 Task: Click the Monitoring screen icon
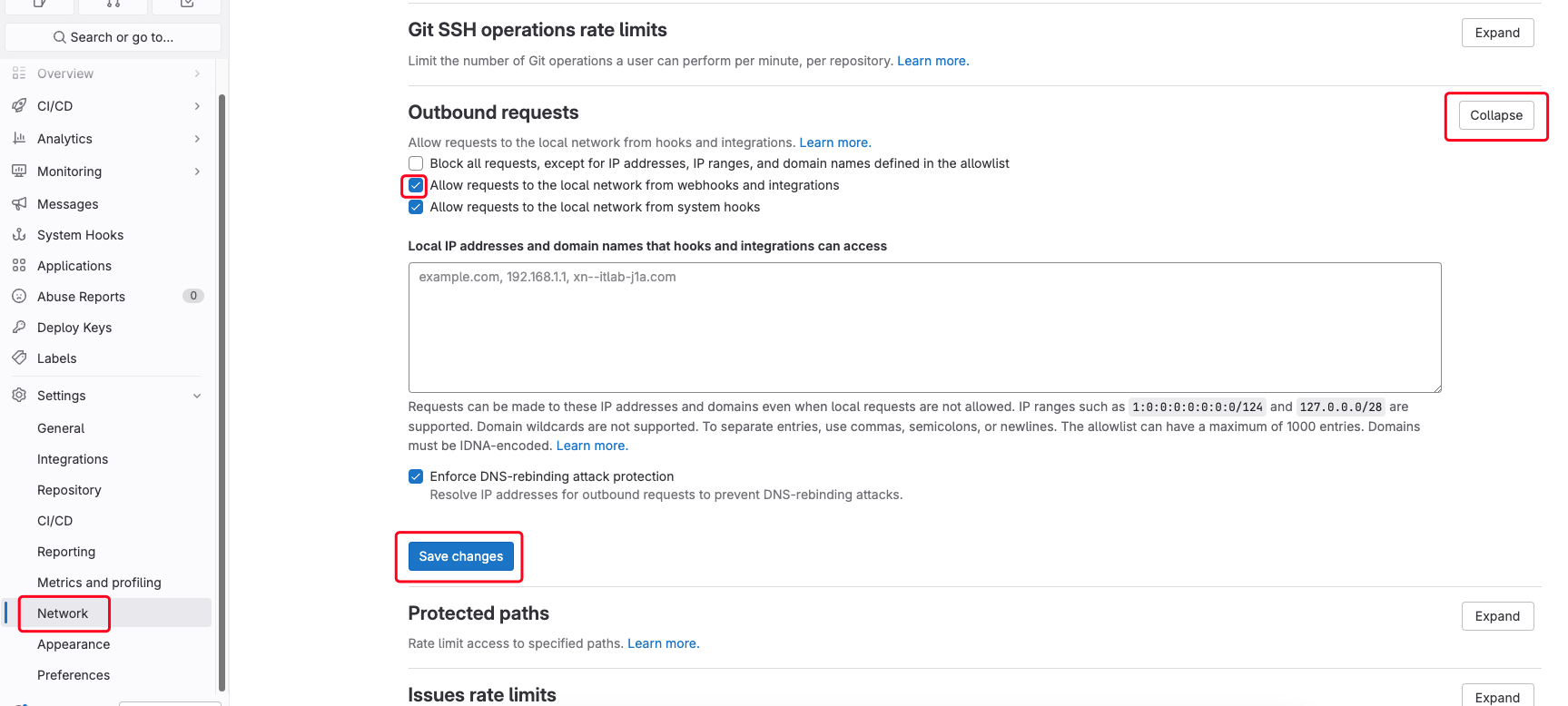[x=19, y=172]
